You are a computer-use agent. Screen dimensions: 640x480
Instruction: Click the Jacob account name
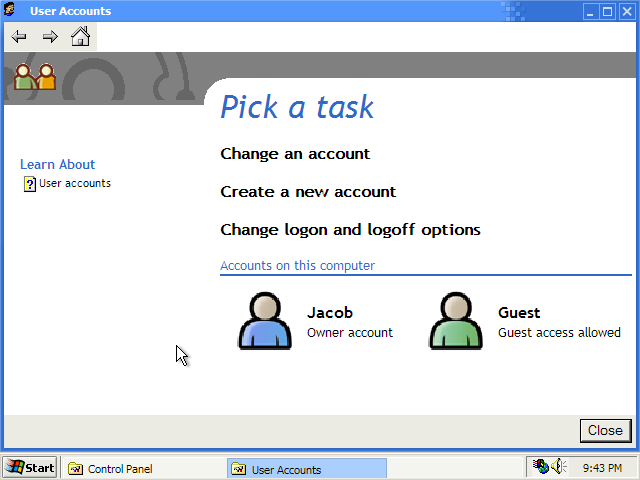click(x=330, y=313)
